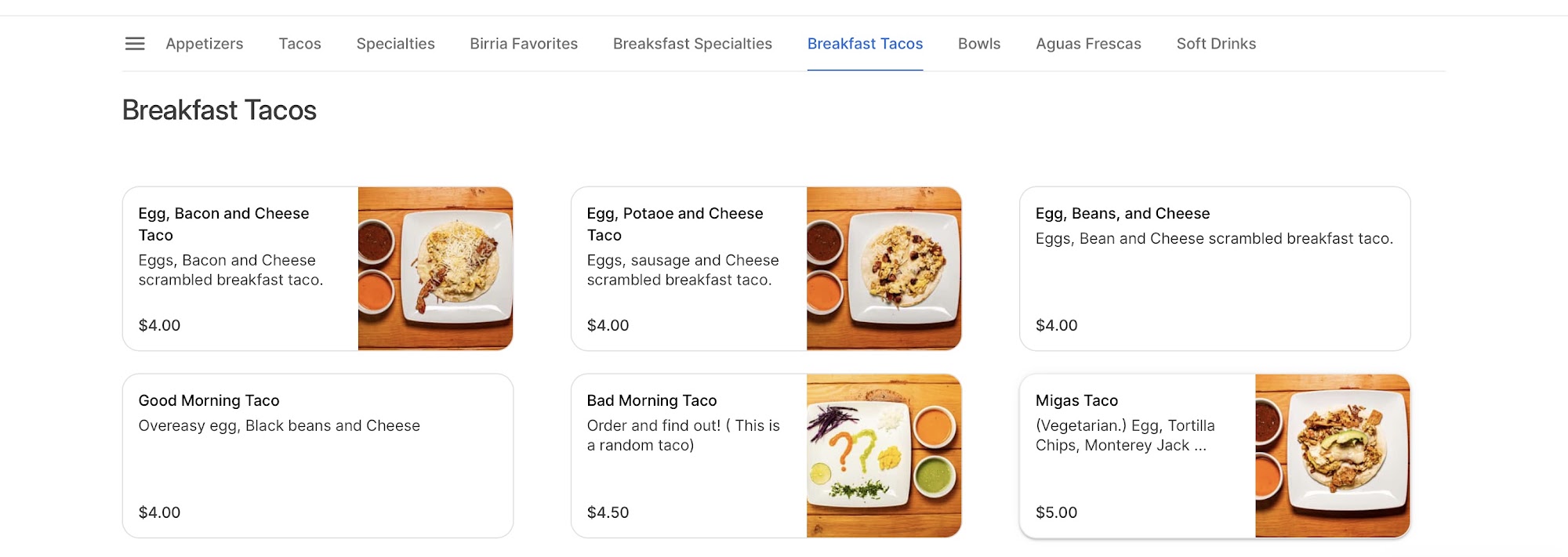The image size is (1568, 557).
Task: Switch to the Appetizers tab
Action: tap(205, 44)
